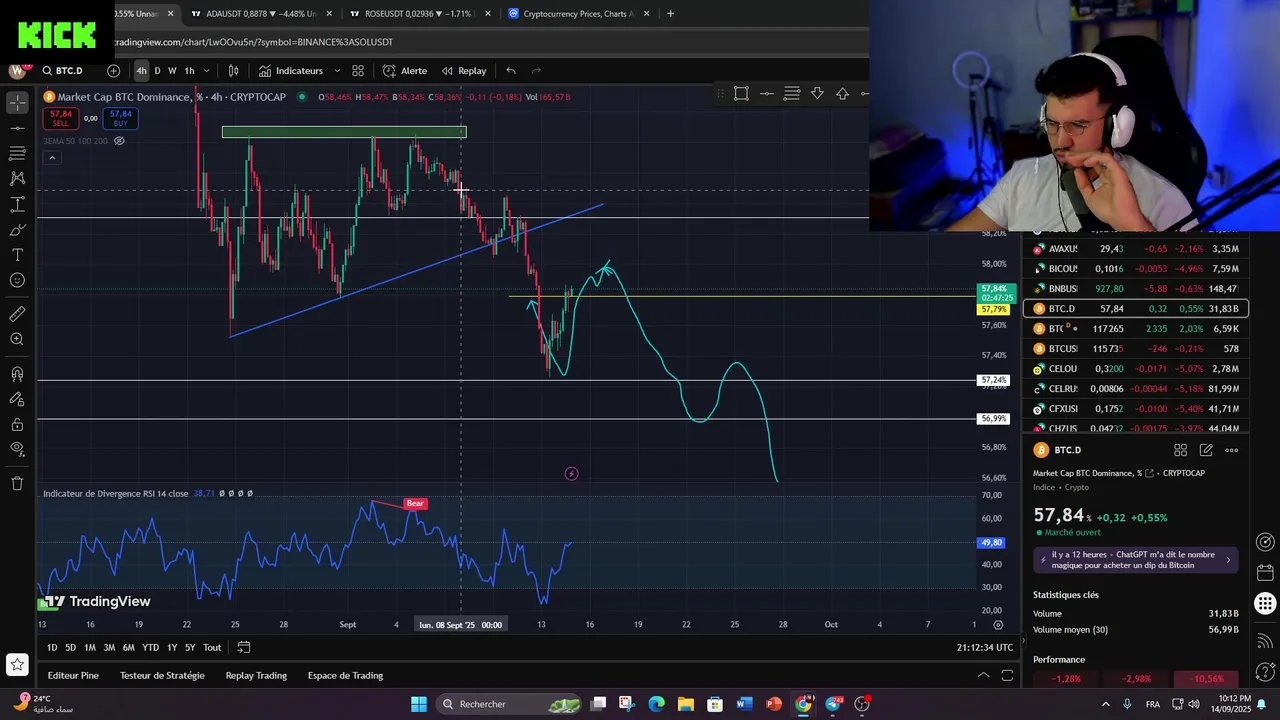
Task: Click the up arrow in drawing toolbar
Action: (x=842, y=94)
